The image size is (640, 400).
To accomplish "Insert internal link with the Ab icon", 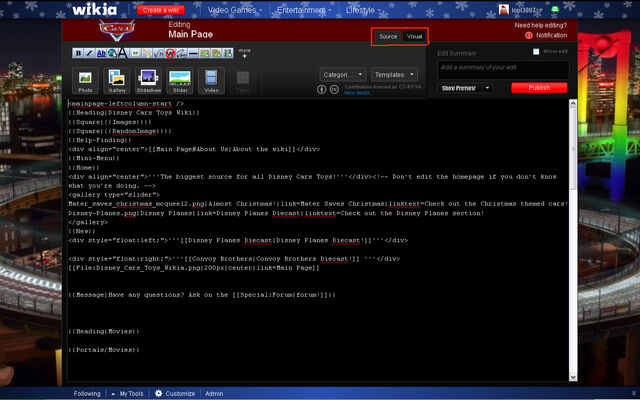I will click(101, 53).
